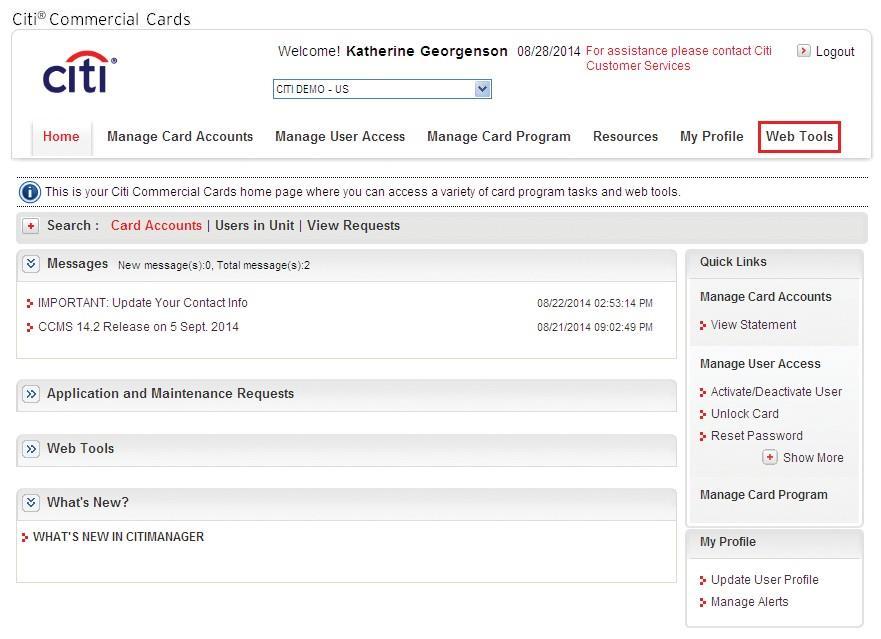The image size is (881, 639).
Task: Click the Logout arrow icon
Action: click(803, 51)
